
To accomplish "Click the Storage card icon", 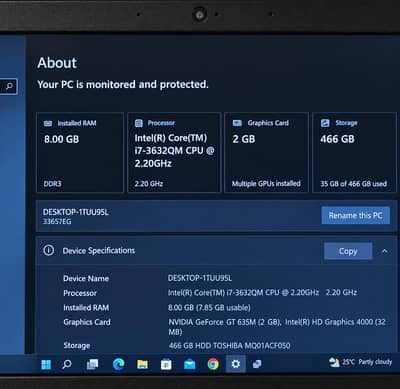I will [325, 123].
